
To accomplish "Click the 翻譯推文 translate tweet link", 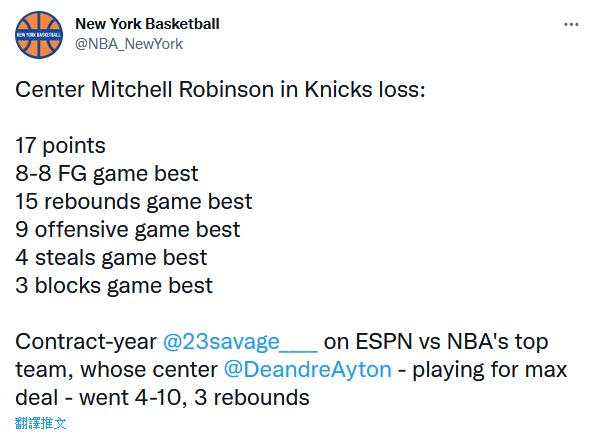I will tap(41, 423).
